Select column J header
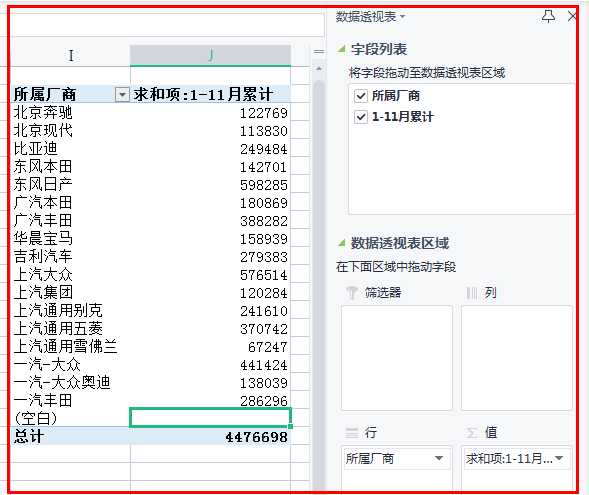 (x=210, y=56)
